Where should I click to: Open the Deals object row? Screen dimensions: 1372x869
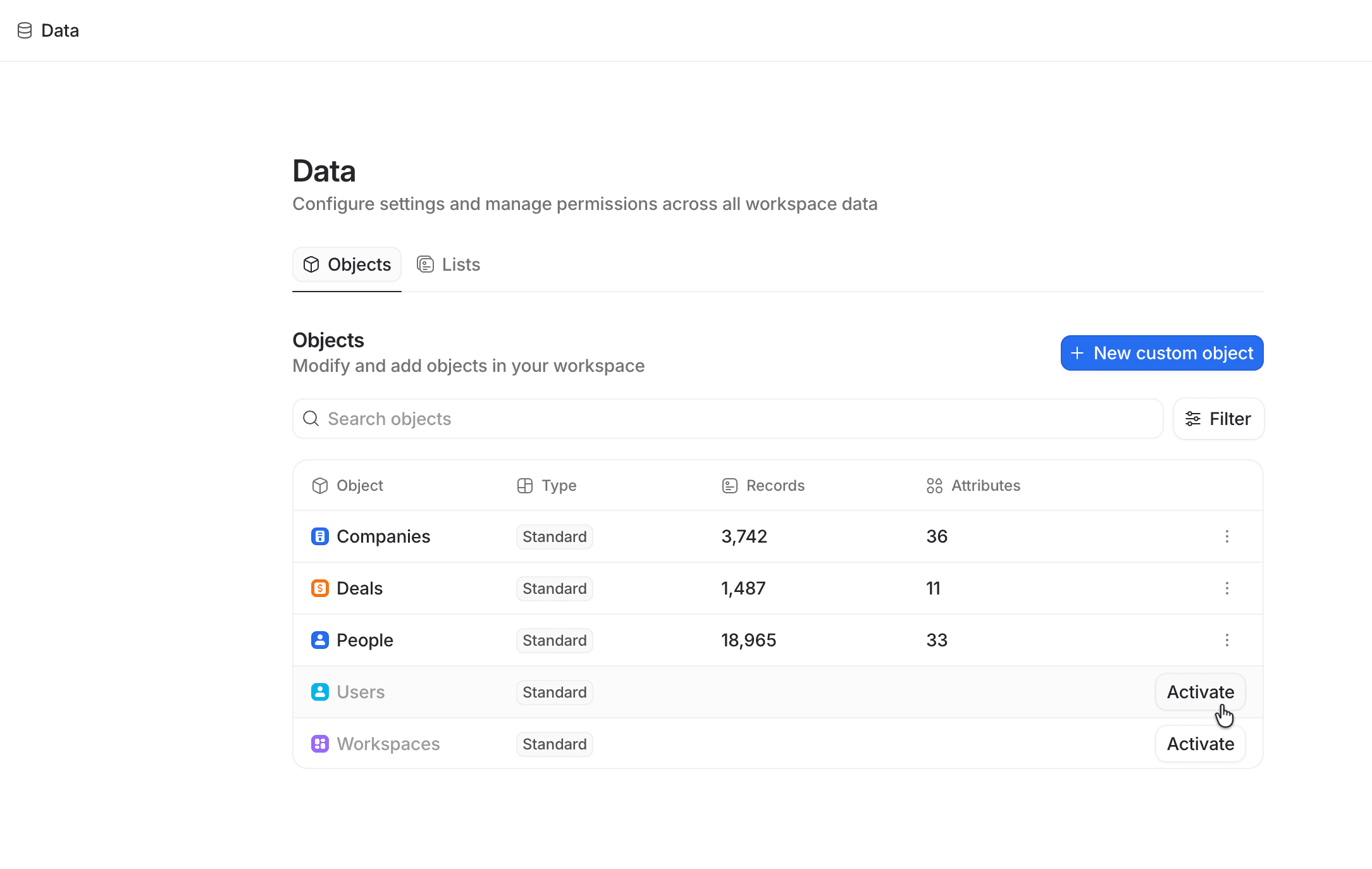778,588
